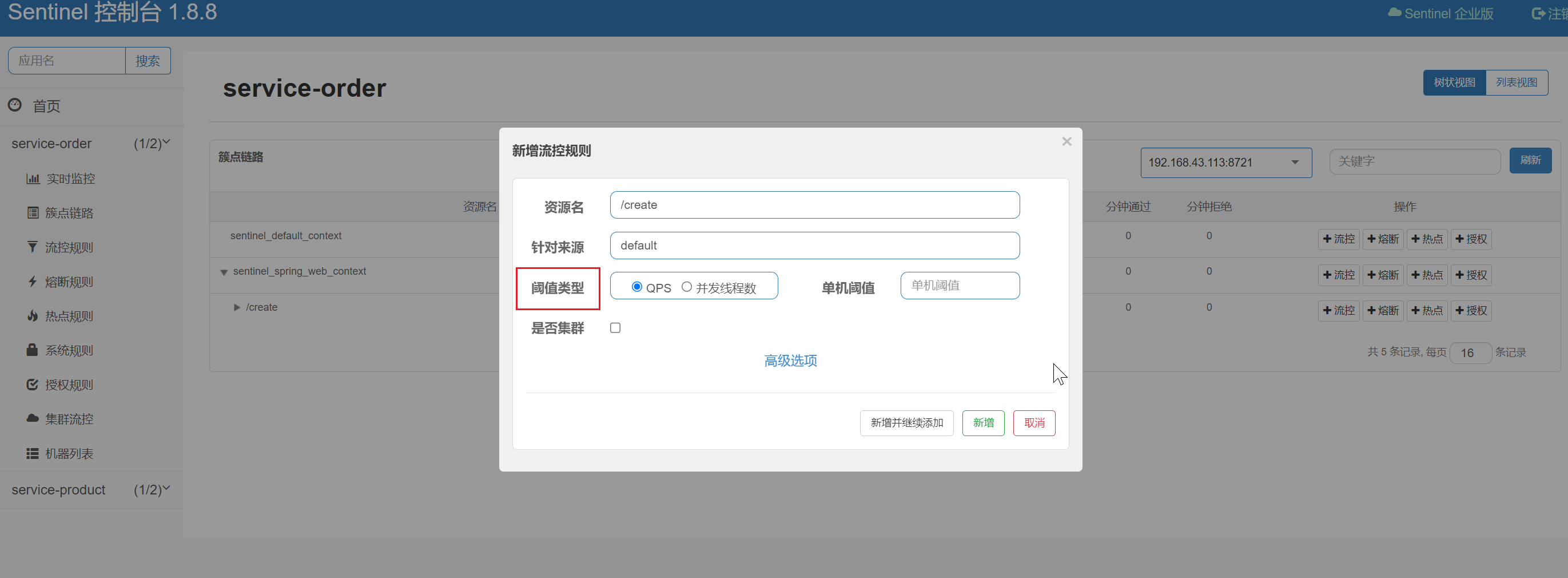Screen dimensions: 1568x578
Task: Click the 刷新 refresh button
Action: point(1530,160)
